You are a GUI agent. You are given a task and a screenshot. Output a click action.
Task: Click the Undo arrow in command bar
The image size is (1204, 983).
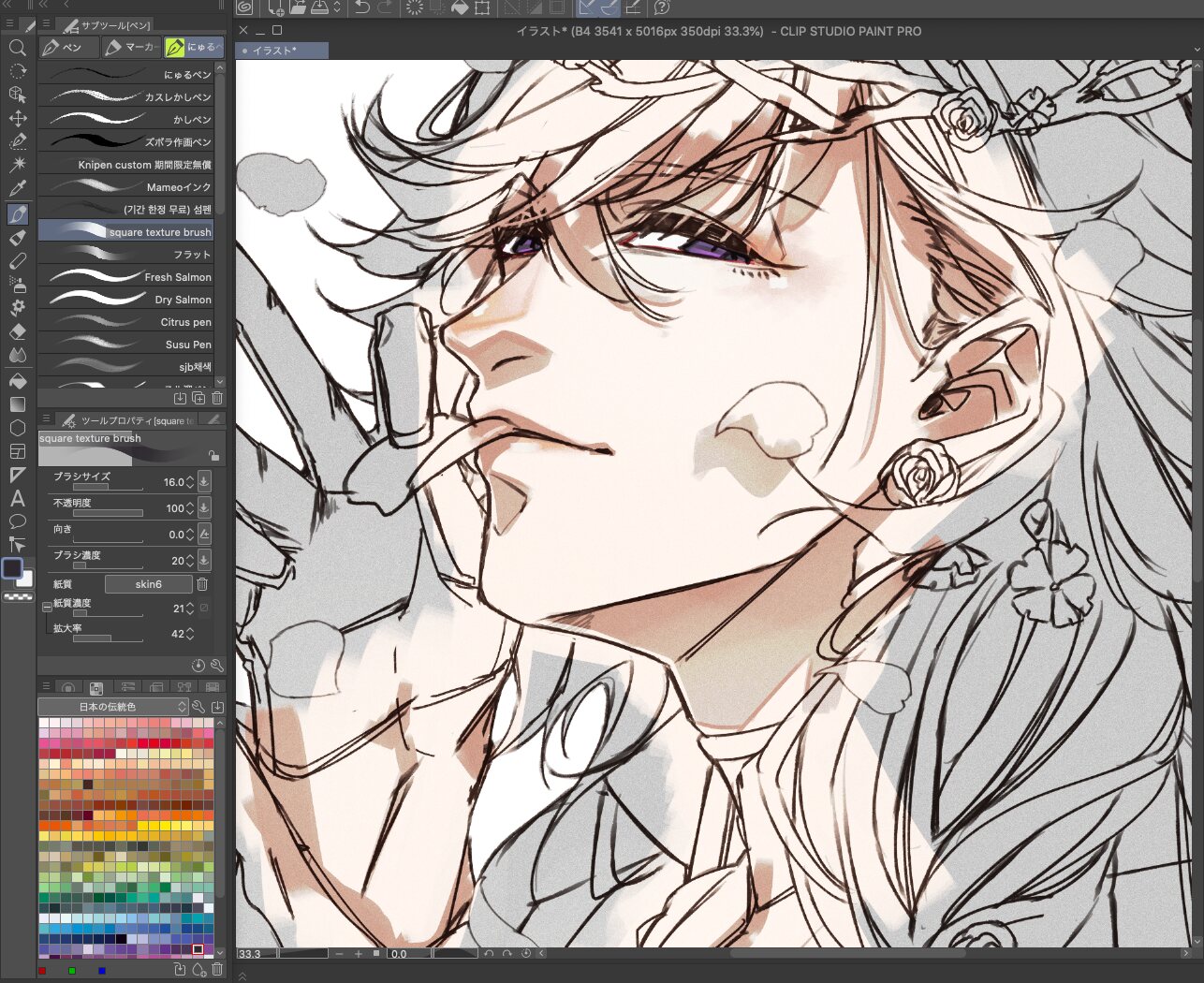(x=362, y=8)
